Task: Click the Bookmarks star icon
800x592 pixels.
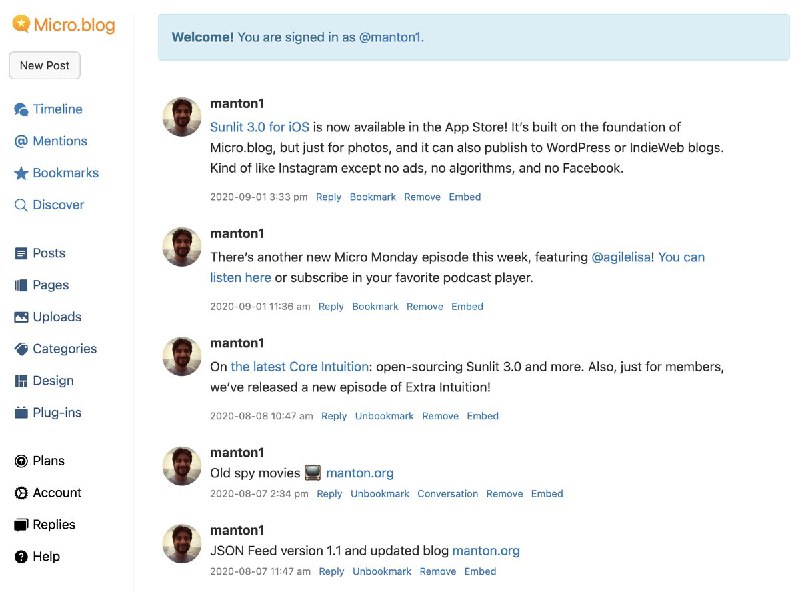Action: [x=21, y=173]
